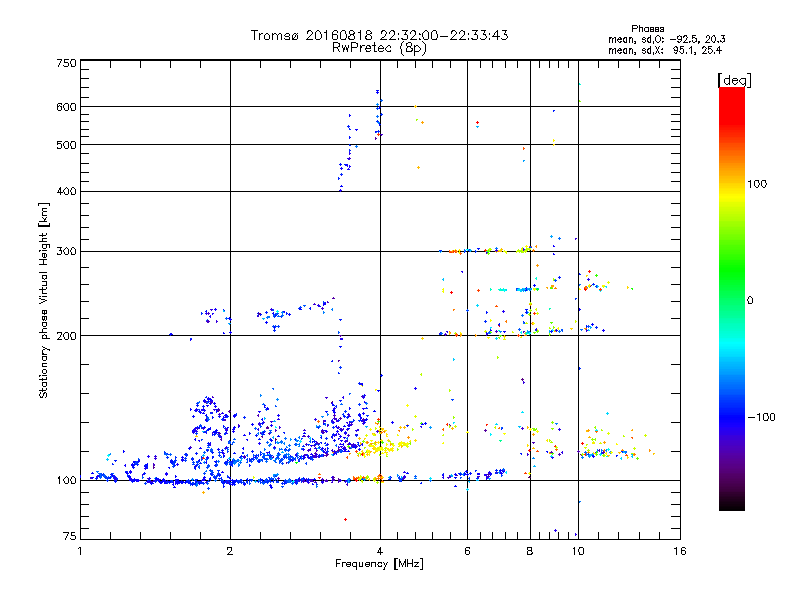Select the 'RwPretec (8p)' subtitle text
Viewport: 800px width, 600px height.
379,48
